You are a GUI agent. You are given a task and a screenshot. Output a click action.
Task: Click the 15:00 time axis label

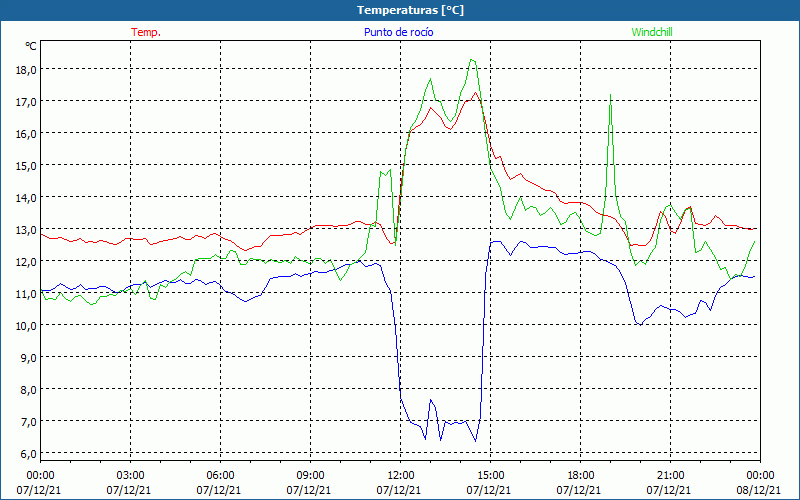491,476
